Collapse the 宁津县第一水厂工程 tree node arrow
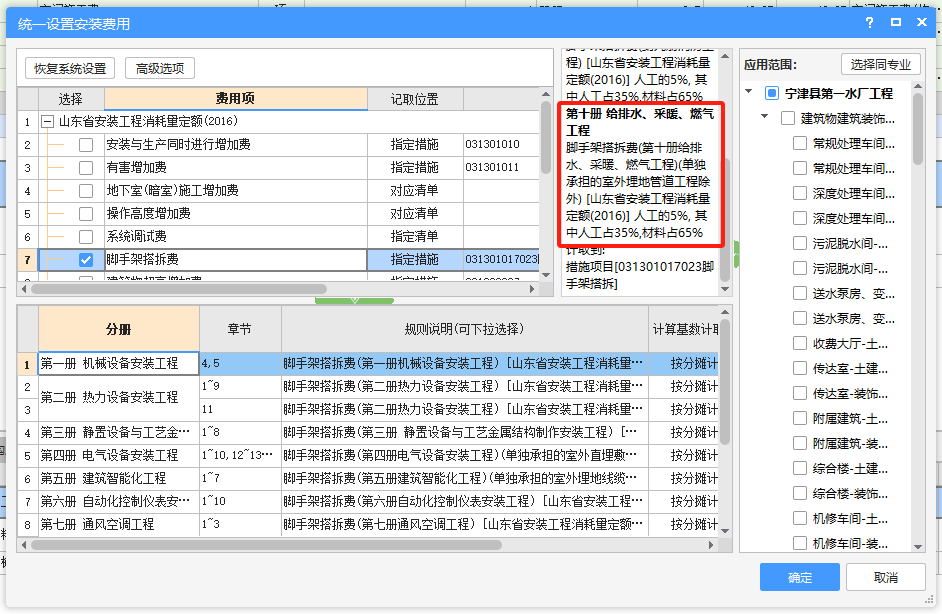Image resolution: width=942 pixels, height=614 pixels. (x=749, y=93)
